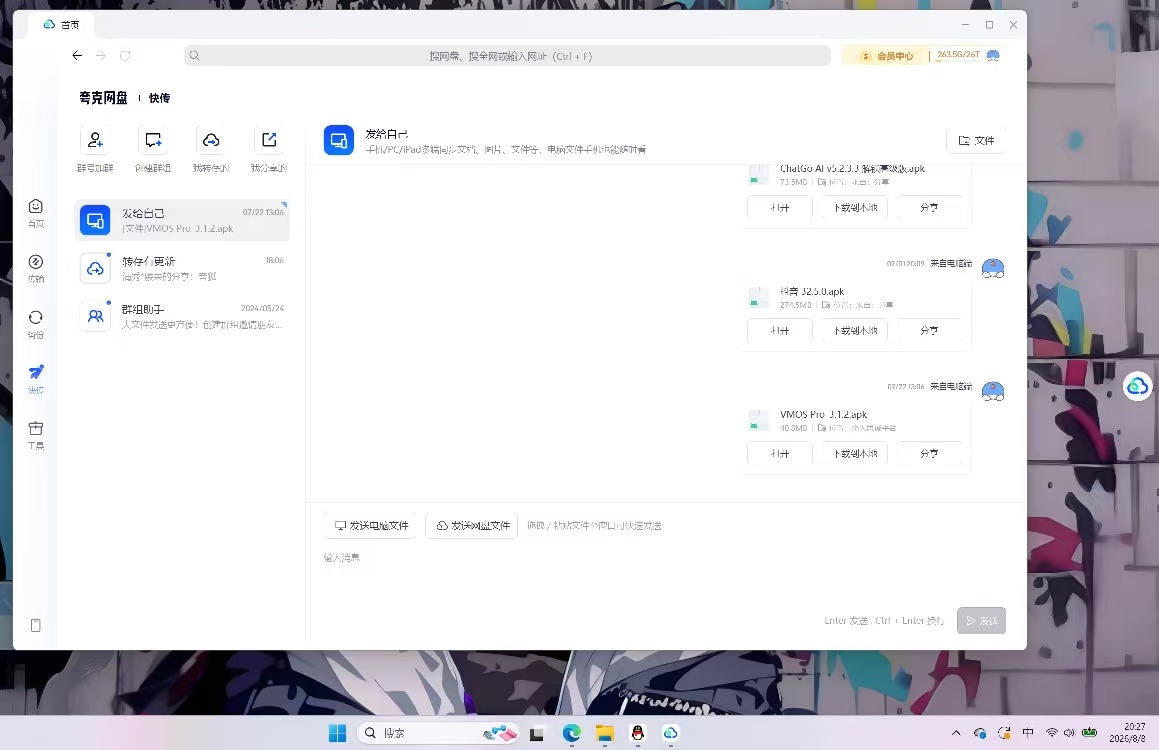
Task: Click the phone device icon at sidebar bottom
Action: tap(35, 625)
